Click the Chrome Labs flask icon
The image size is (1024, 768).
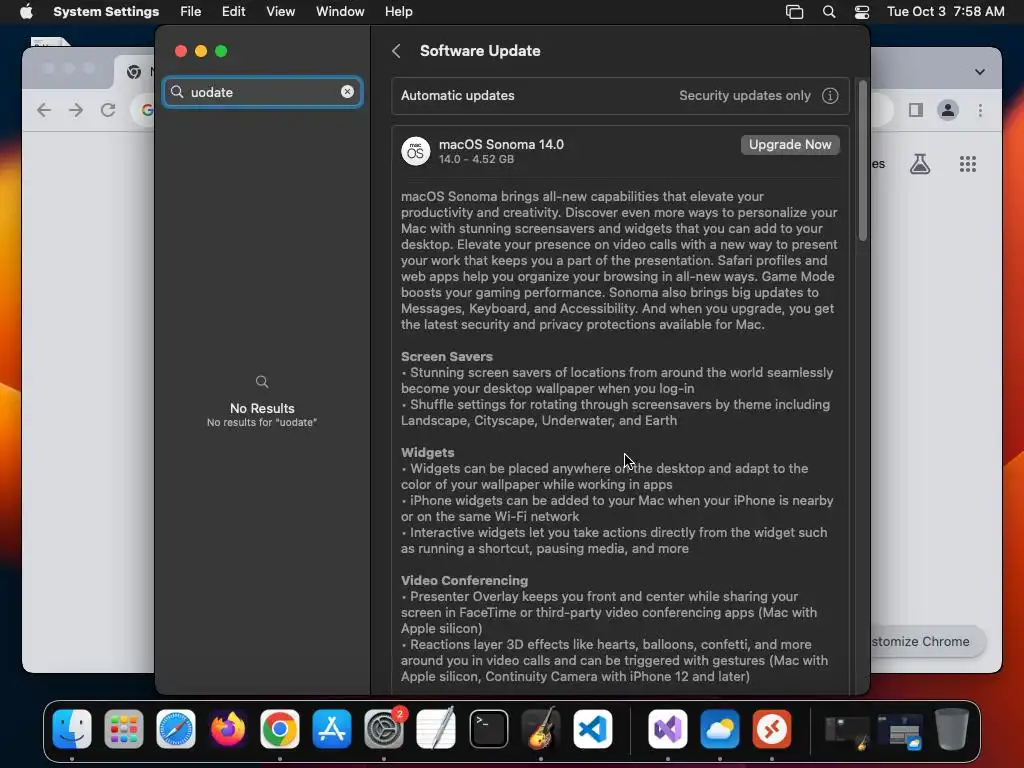click(920, 164)
